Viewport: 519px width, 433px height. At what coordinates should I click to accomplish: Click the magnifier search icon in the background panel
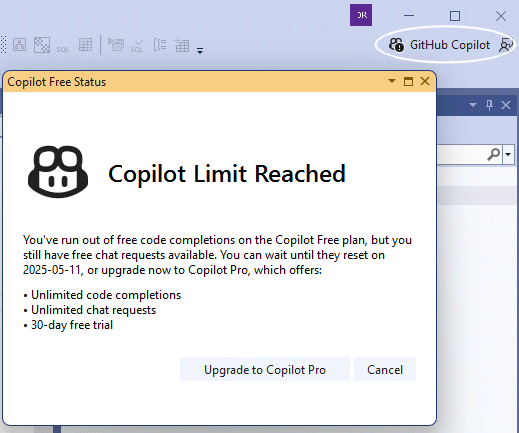(x=494, y=154)
